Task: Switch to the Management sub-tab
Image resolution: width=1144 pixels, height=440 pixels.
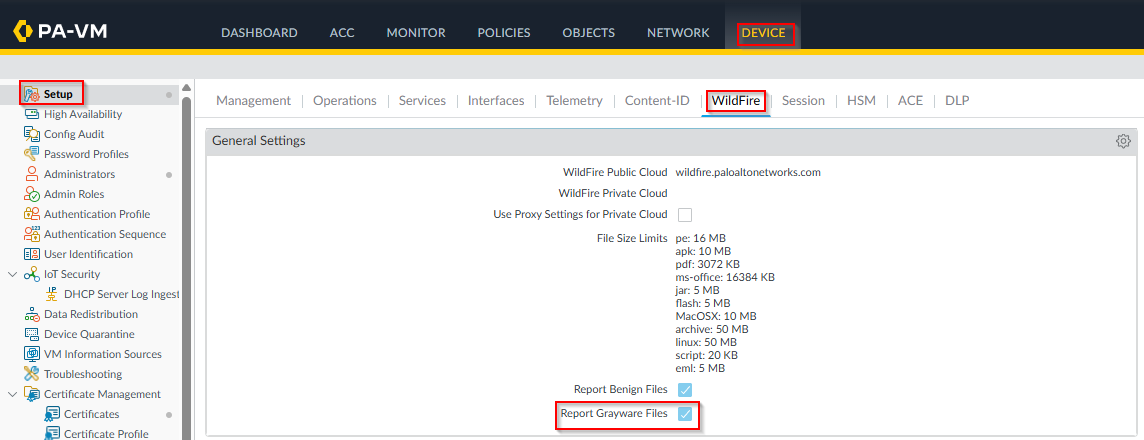Action: click(253, 101)
